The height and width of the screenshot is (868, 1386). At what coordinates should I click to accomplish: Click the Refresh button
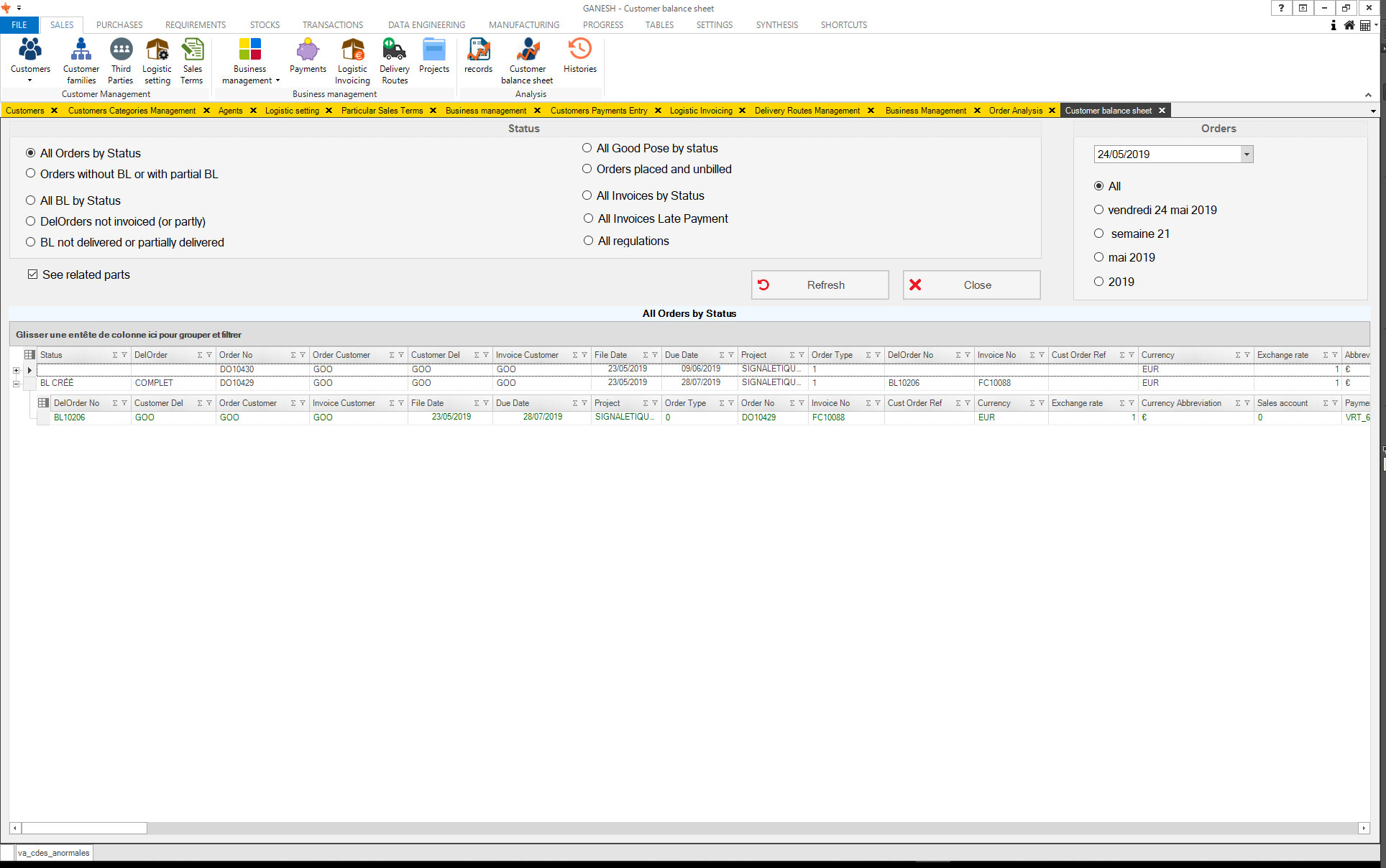click(x=820, y=285)
